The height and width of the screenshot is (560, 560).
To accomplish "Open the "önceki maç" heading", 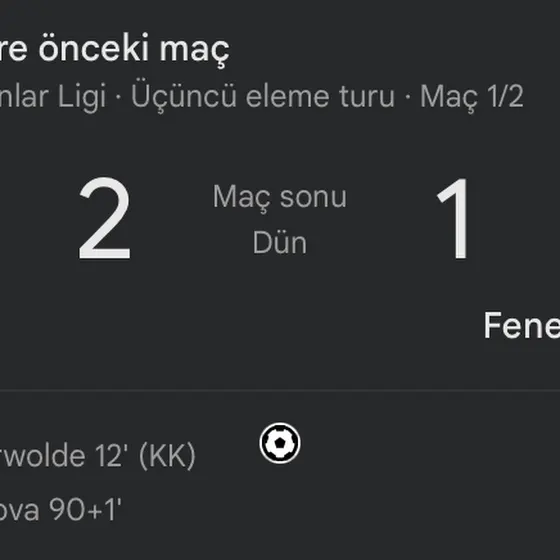I will [x=134, y=49].
